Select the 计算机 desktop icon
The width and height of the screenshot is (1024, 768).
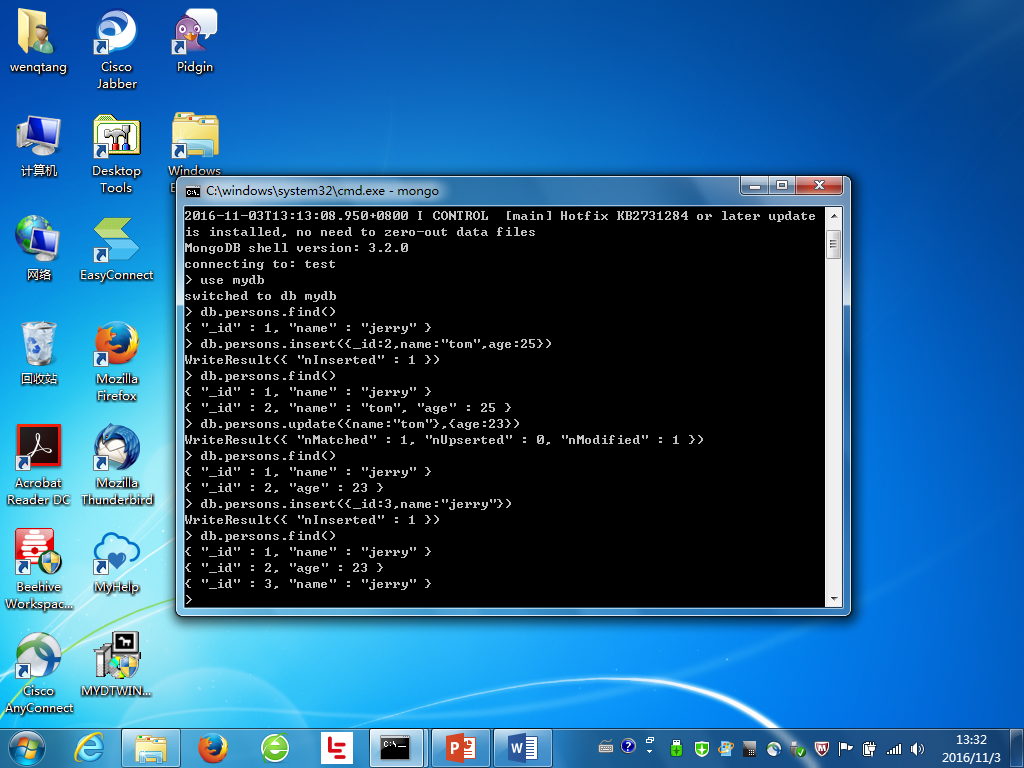tap(38, 146)
